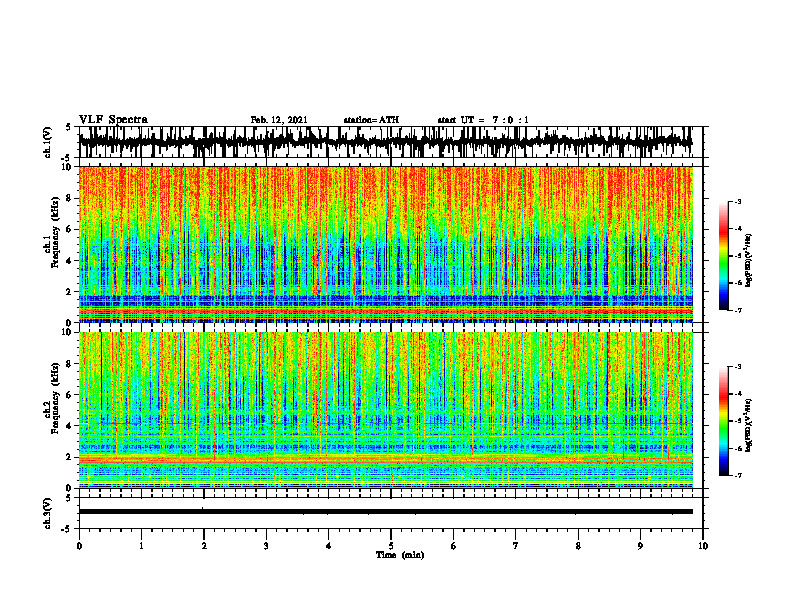Click the time axis tick label '10'
This screenshot has height=612, width=792.
tap(703, 546)
